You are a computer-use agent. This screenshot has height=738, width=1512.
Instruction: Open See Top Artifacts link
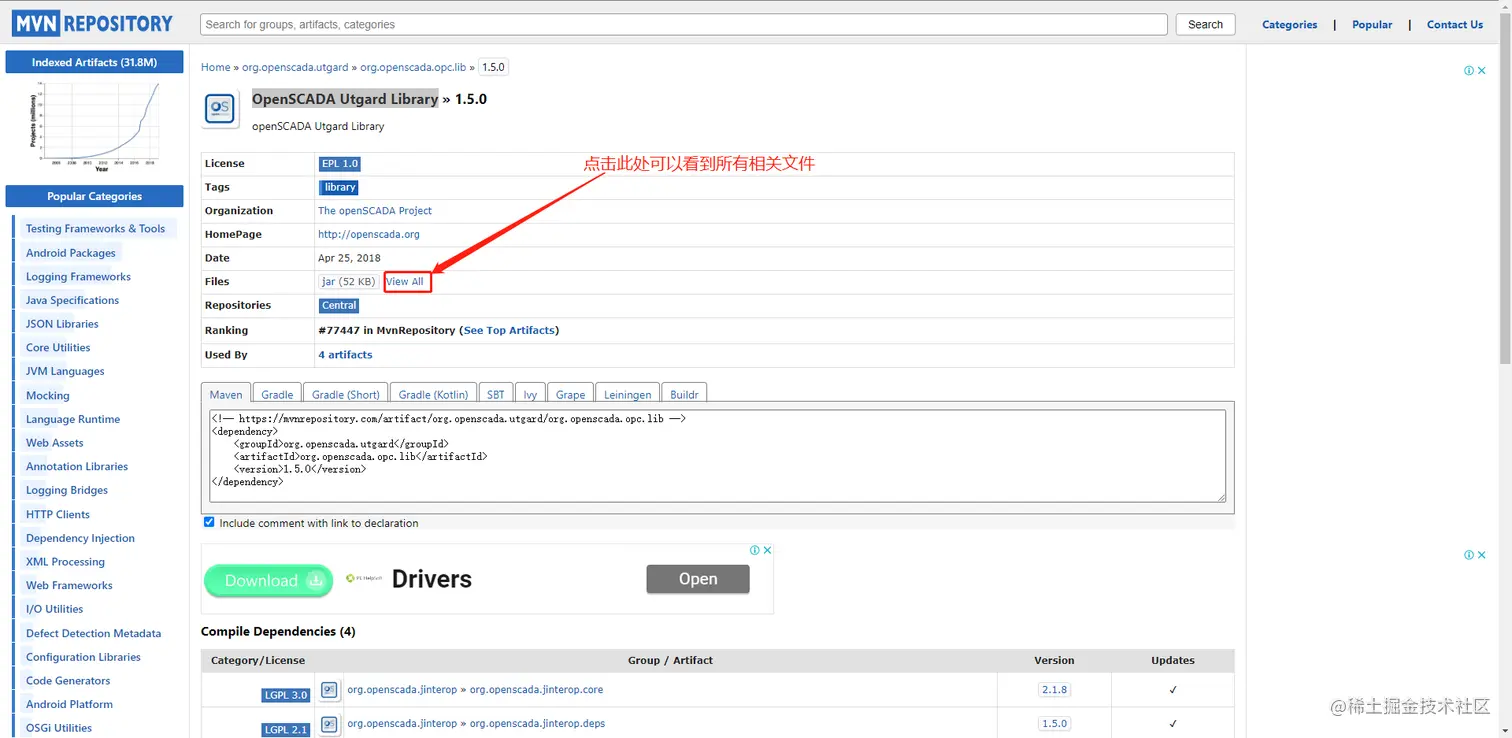coord(509,330)
